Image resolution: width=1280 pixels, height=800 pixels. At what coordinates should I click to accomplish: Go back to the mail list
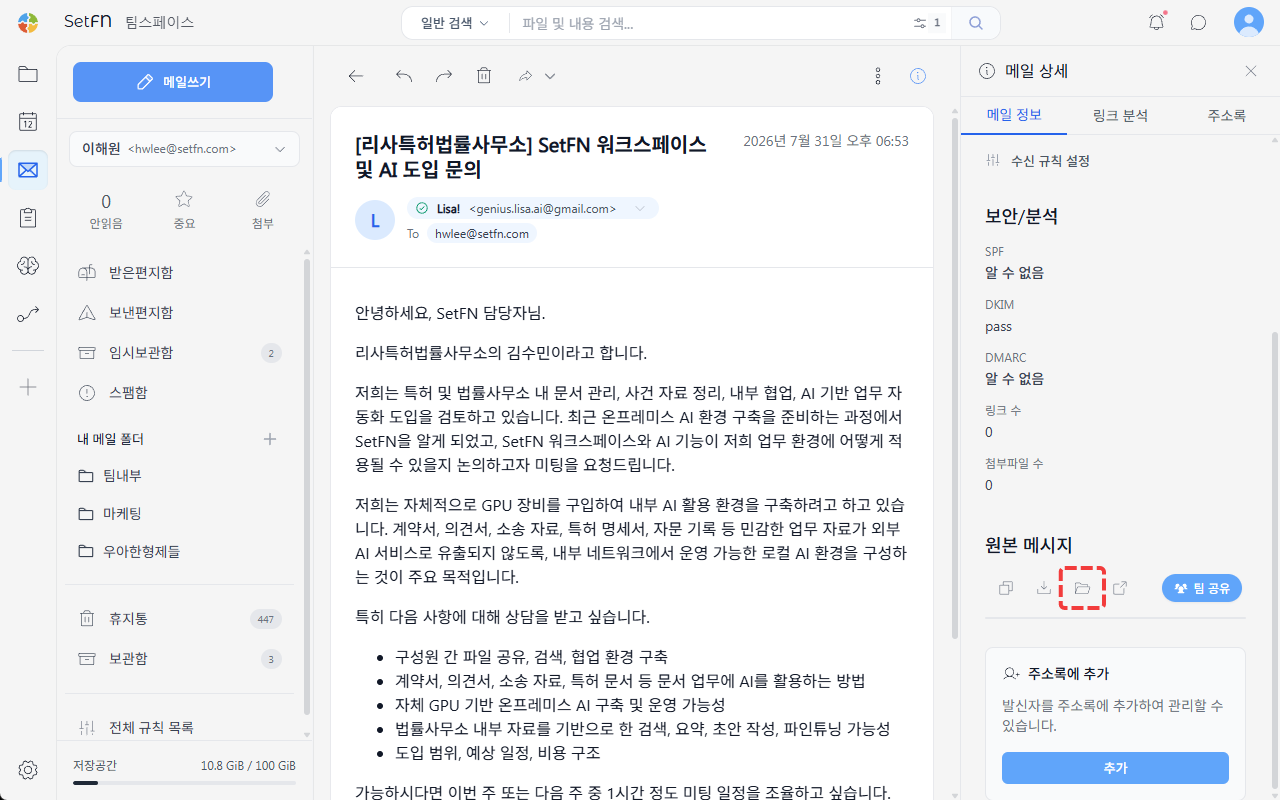tap(356, 76)
